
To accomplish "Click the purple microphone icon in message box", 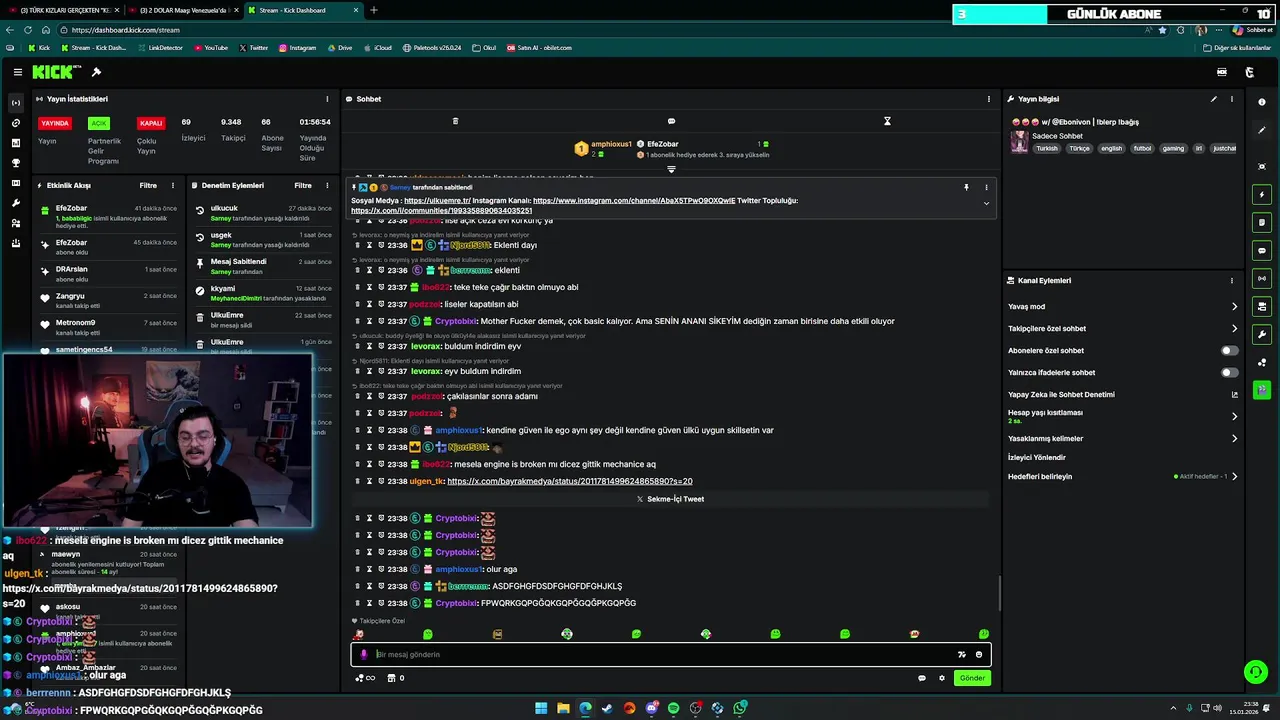I will tap(364, 654).
